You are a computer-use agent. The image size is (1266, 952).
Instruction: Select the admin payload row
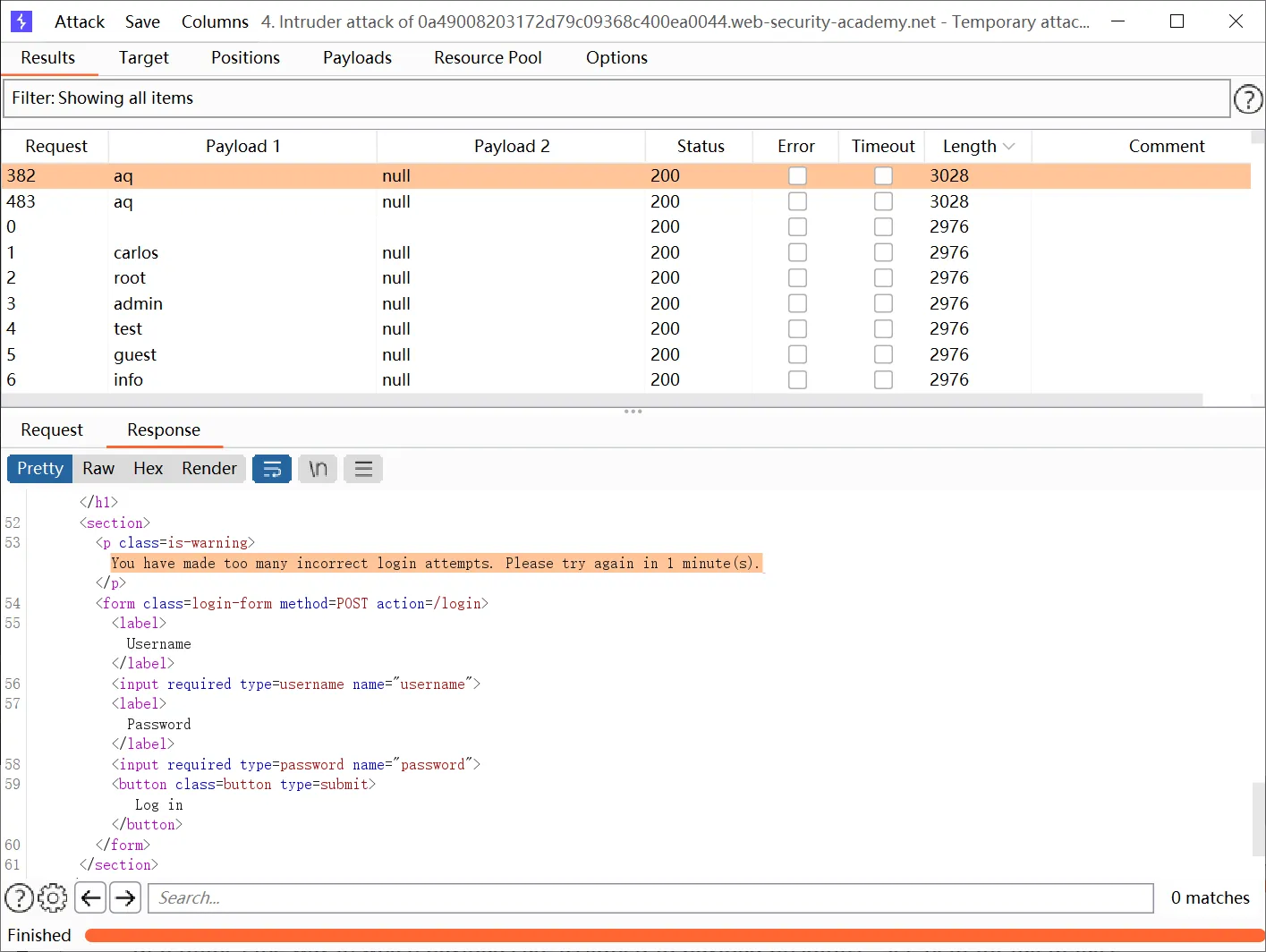pyautogui.click(x=625, y=303)
